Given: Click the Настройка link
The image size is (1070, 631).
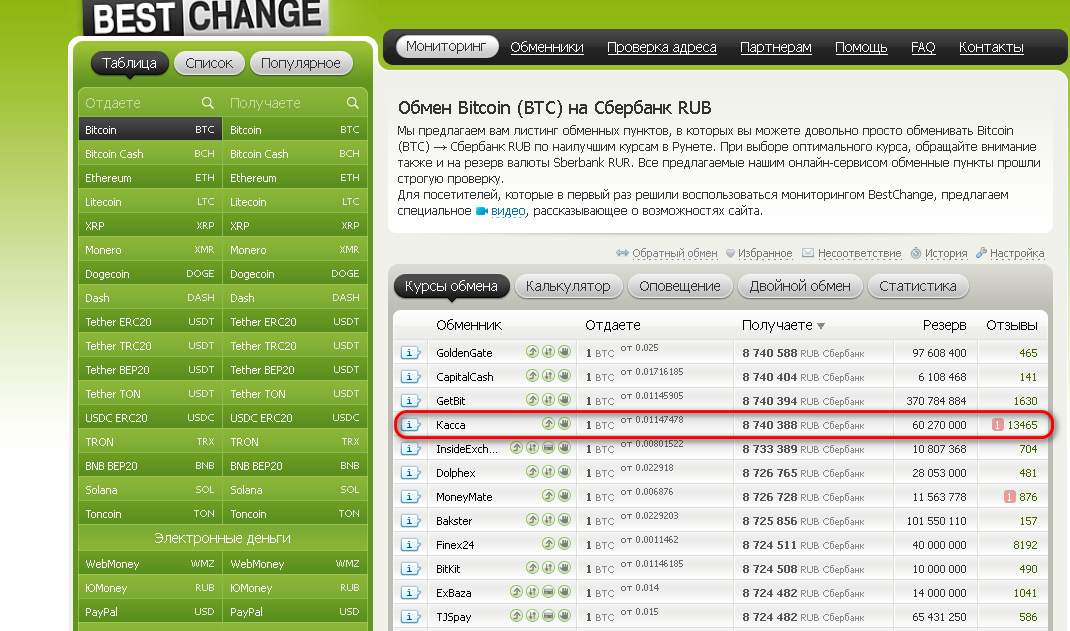Looking at the screenshot, I should pos(1017,253).
